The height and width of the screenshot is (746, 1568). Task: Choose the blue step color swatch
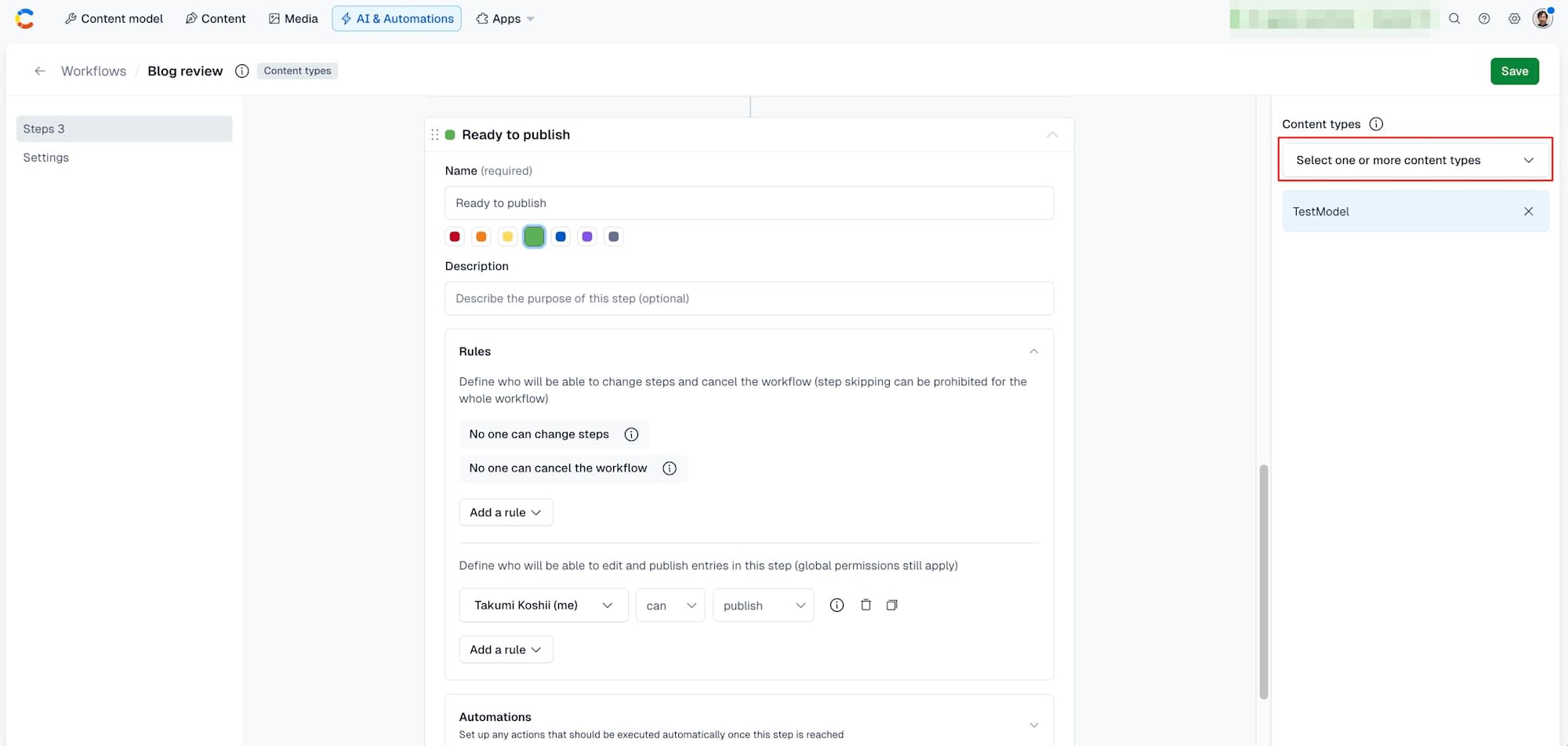pos(561,236)
